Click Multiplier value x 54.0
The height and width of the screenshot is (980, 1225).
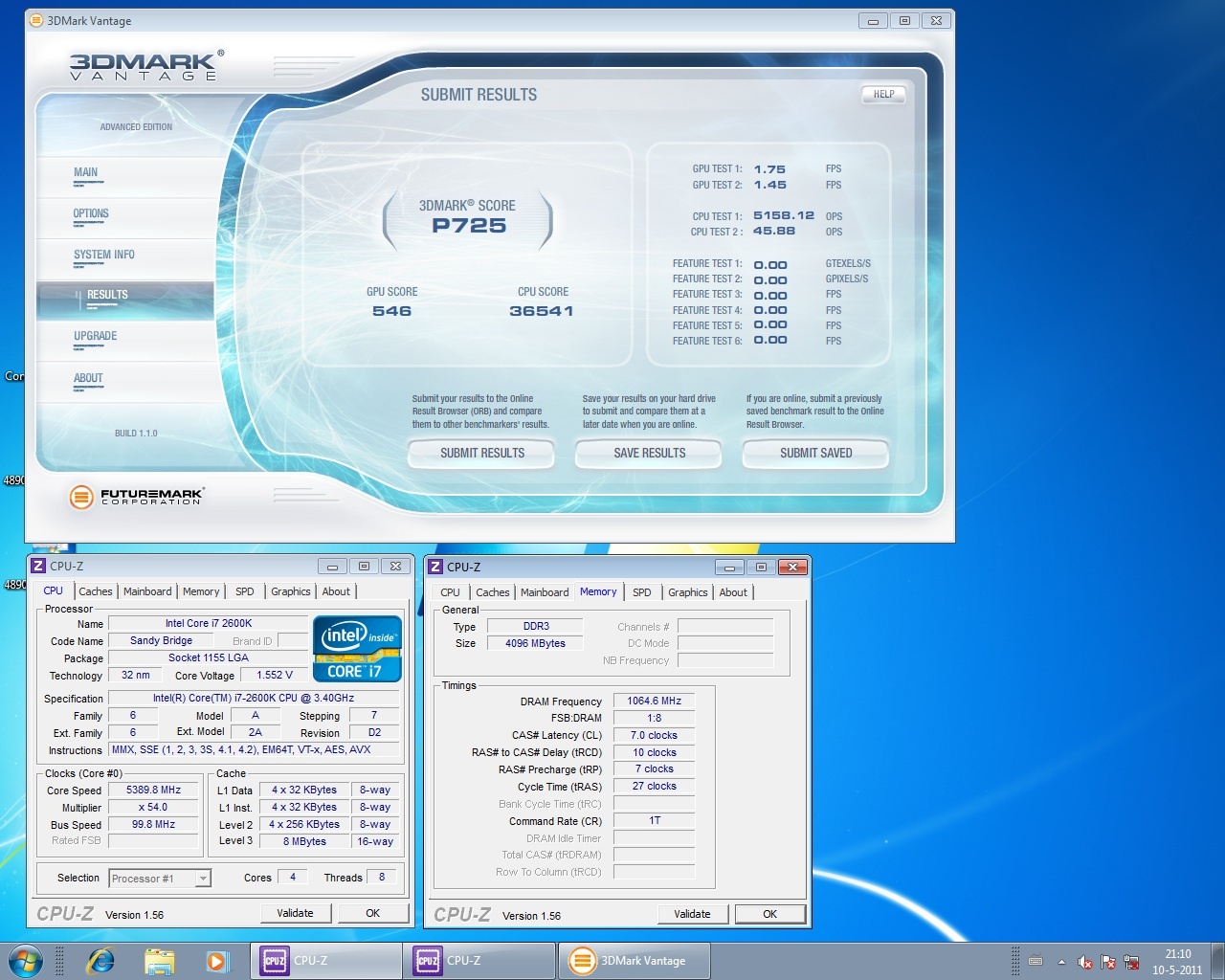point(153,808)
